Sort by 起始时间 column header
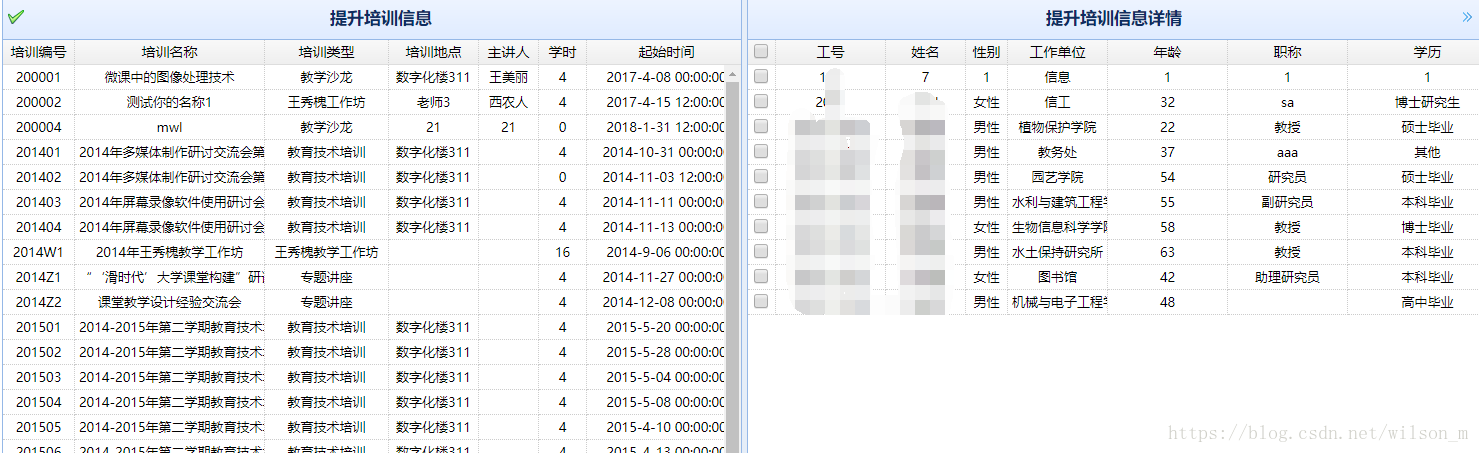Image resolution: width=1479 pixels, height=453 pixels. [x=665, y=52]
